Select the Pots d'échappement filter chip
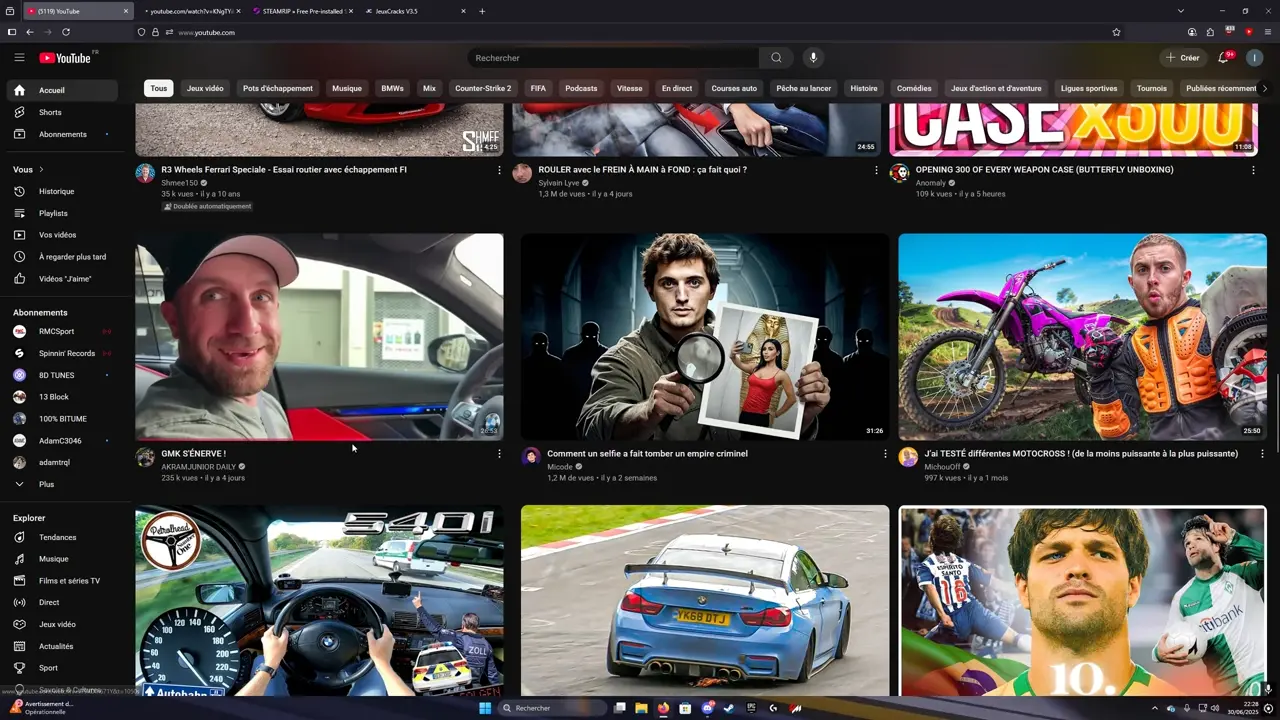The image size is (1280, 720). (278, 88)
